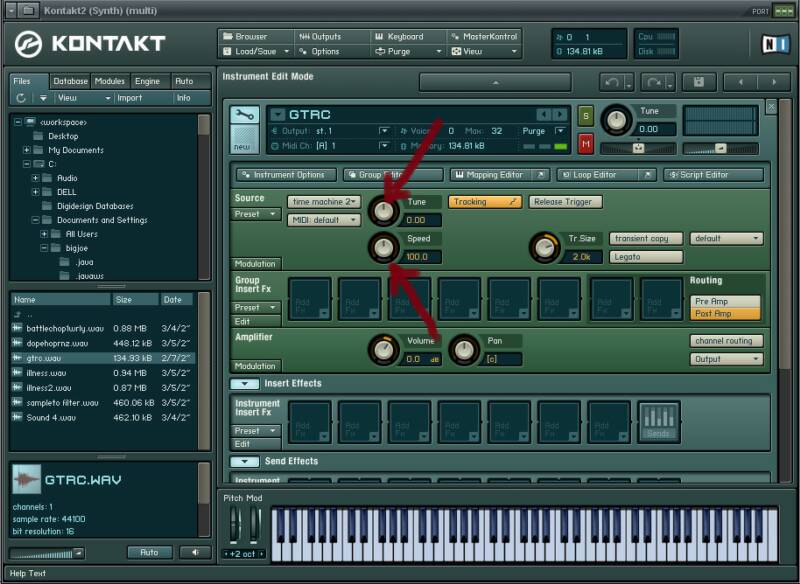
Task: Adjust the Speed knob
Action: (384, 247)
